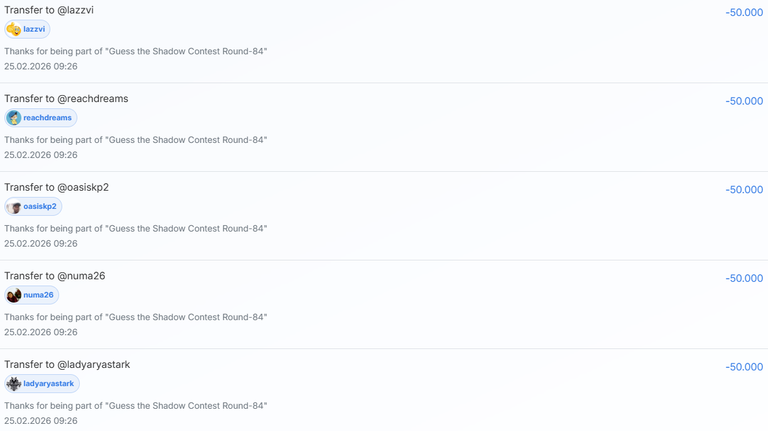
Task: Open the lazzvi username link
Action: click(34, 30)
